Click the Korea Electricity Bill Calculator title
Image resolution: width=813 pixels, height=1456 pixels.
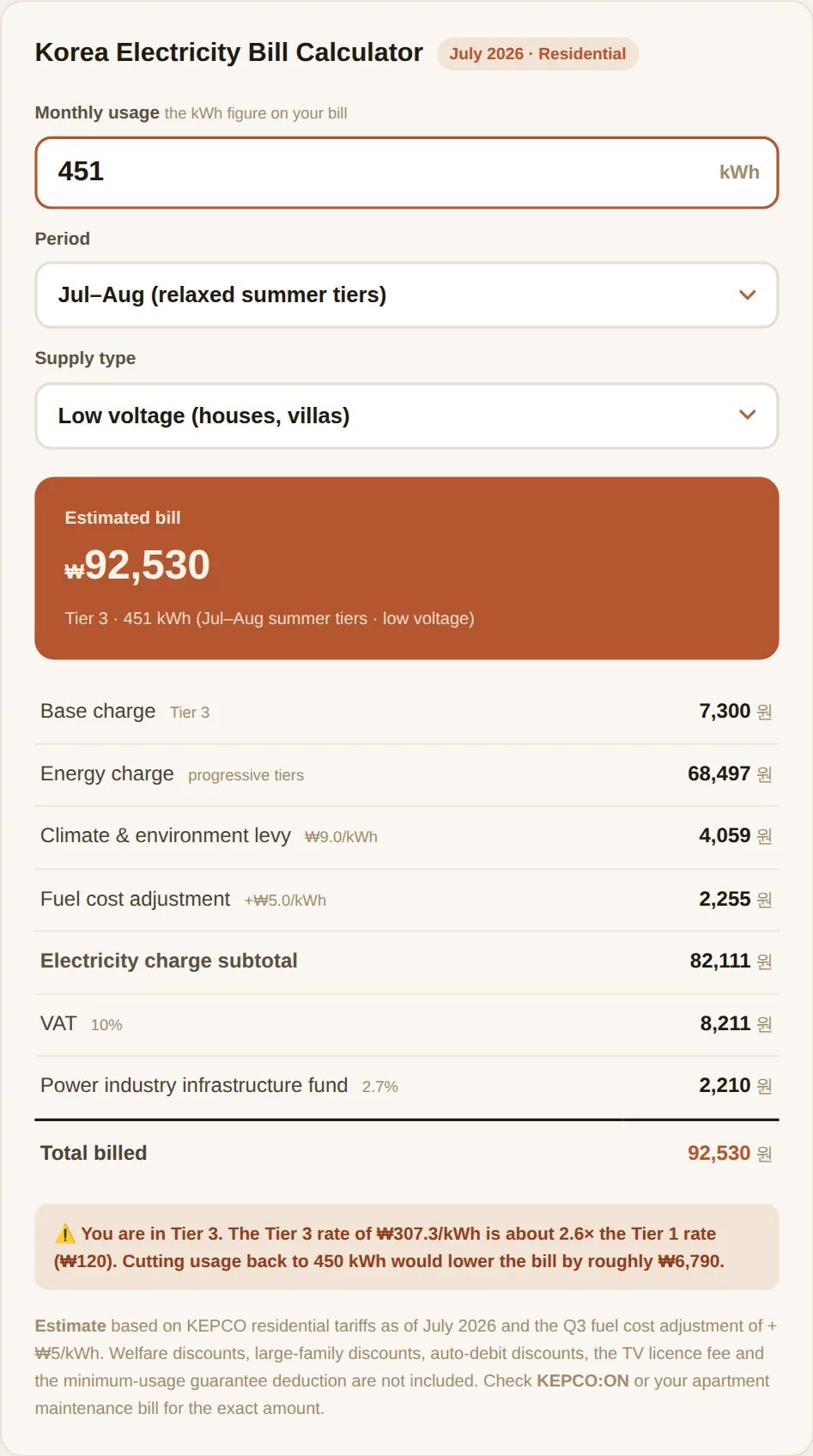coord(229,52)
